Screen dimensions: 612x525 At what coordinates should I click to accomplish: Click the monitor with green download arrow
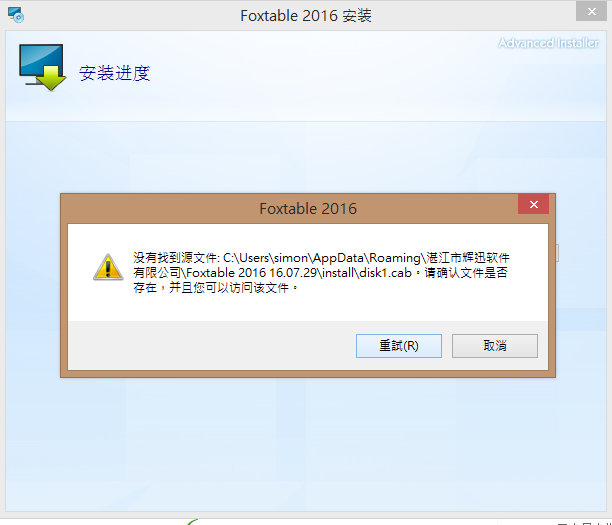click(42, 67)
